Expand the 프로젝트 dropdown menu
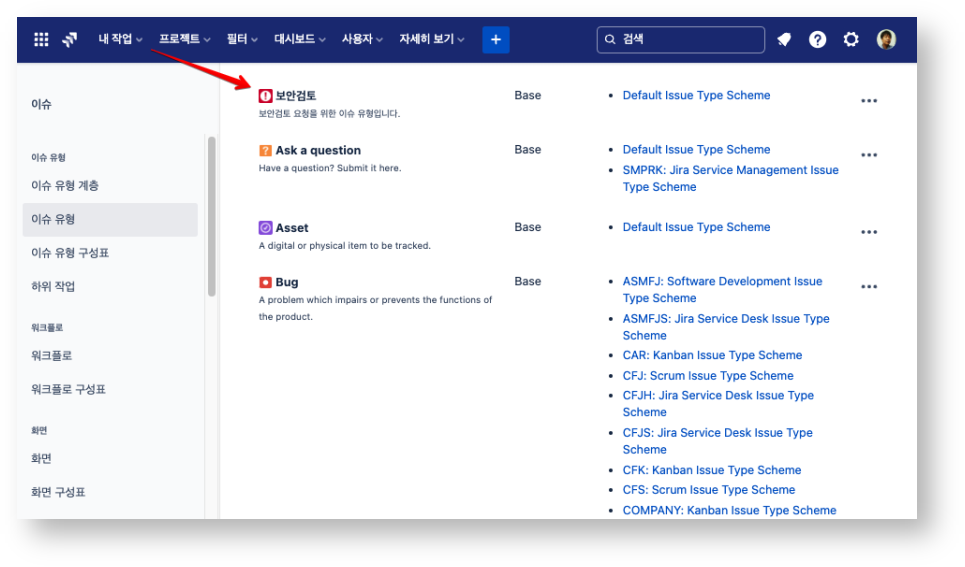Screen dimensions: 965x567 [x=184, y=40]
